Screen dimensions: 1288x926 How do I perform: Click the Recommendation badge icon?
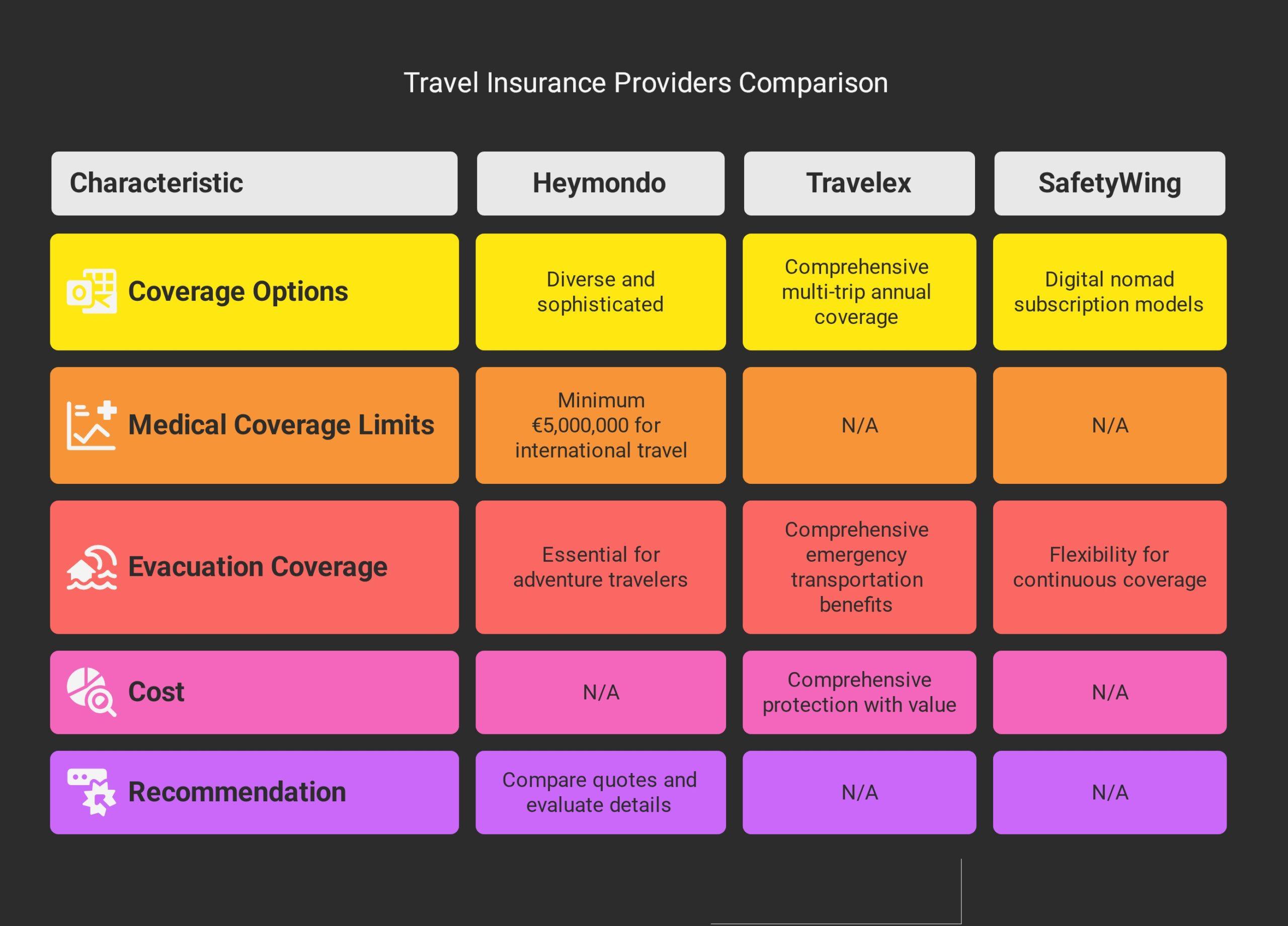[x=92, y=792]
